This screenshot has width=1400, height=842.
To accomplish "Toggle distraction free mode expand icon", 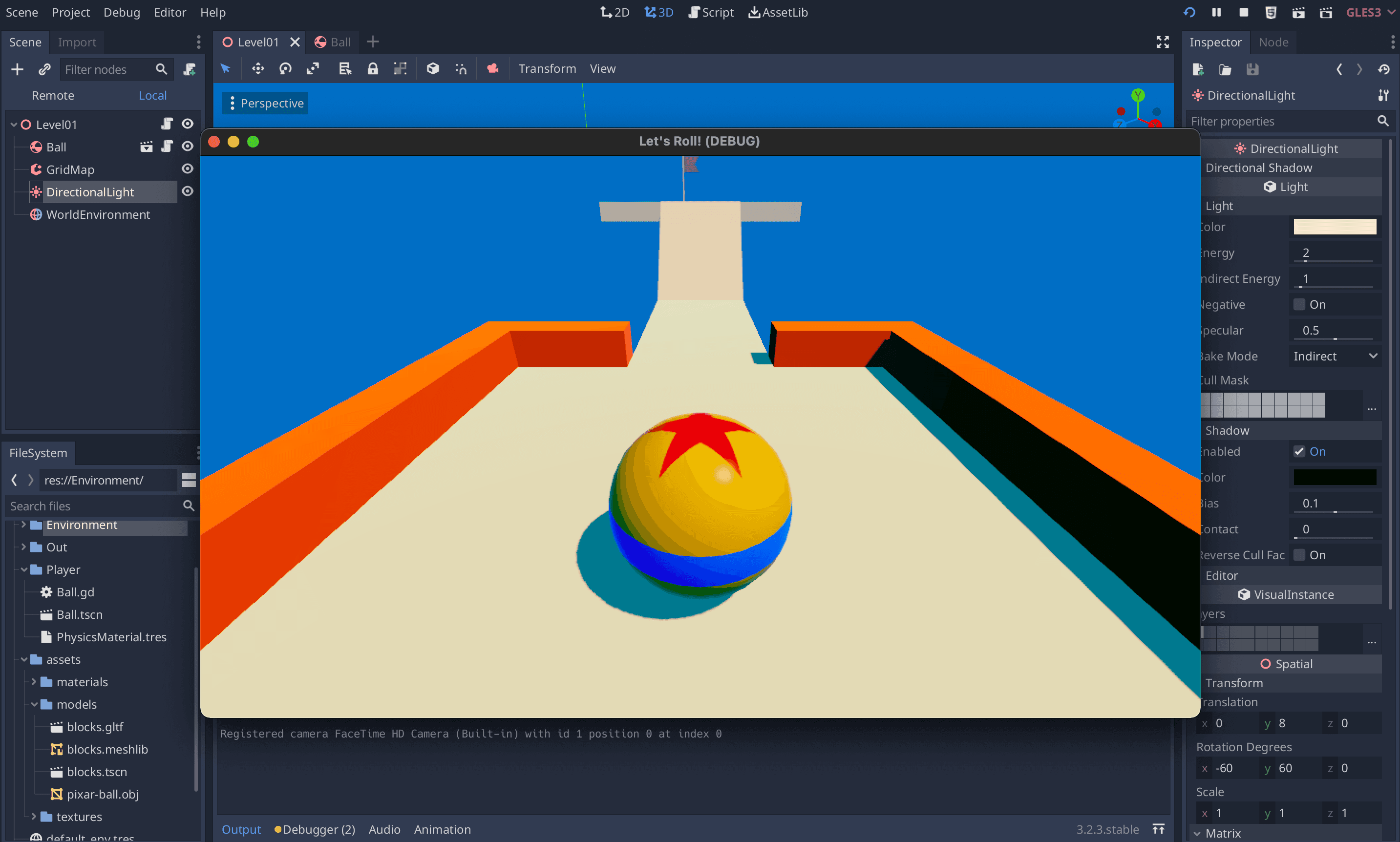I will coord(1163,42).
